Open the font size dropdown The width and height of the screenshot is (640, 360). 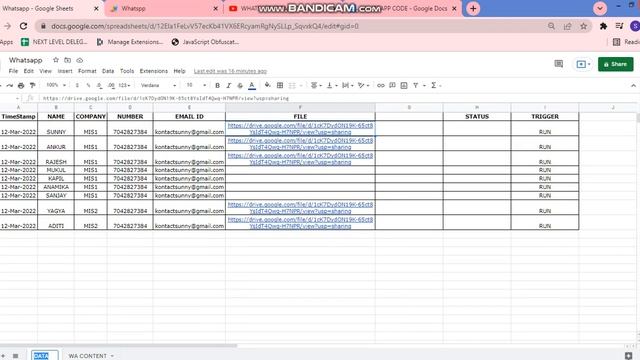(x=196, y=85)
